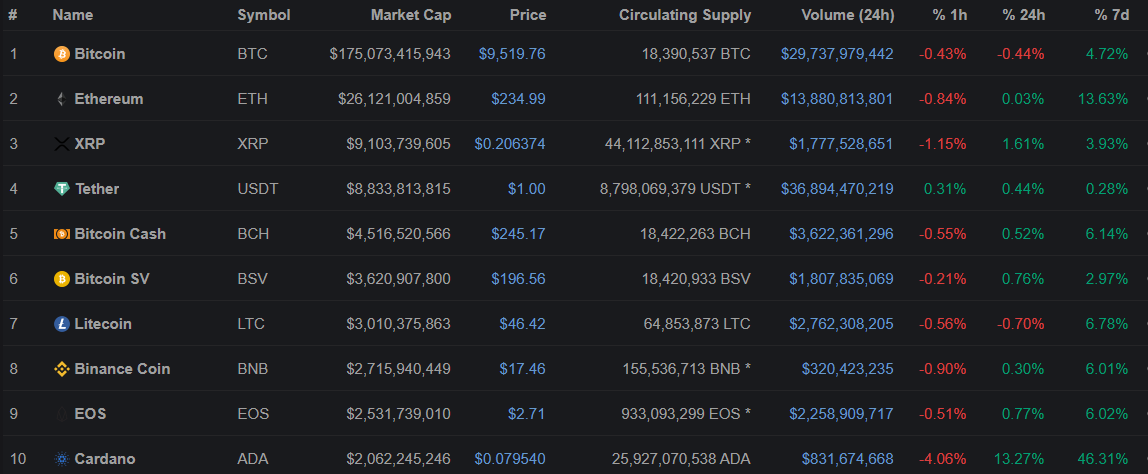
Task: Click the Bitcoin Cash logo icon
Action: (x=62, y=234)
